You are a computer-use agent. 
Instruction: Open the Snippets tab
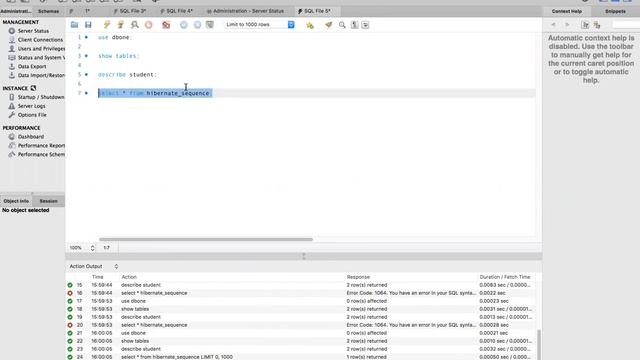click(x=615, y=11)
